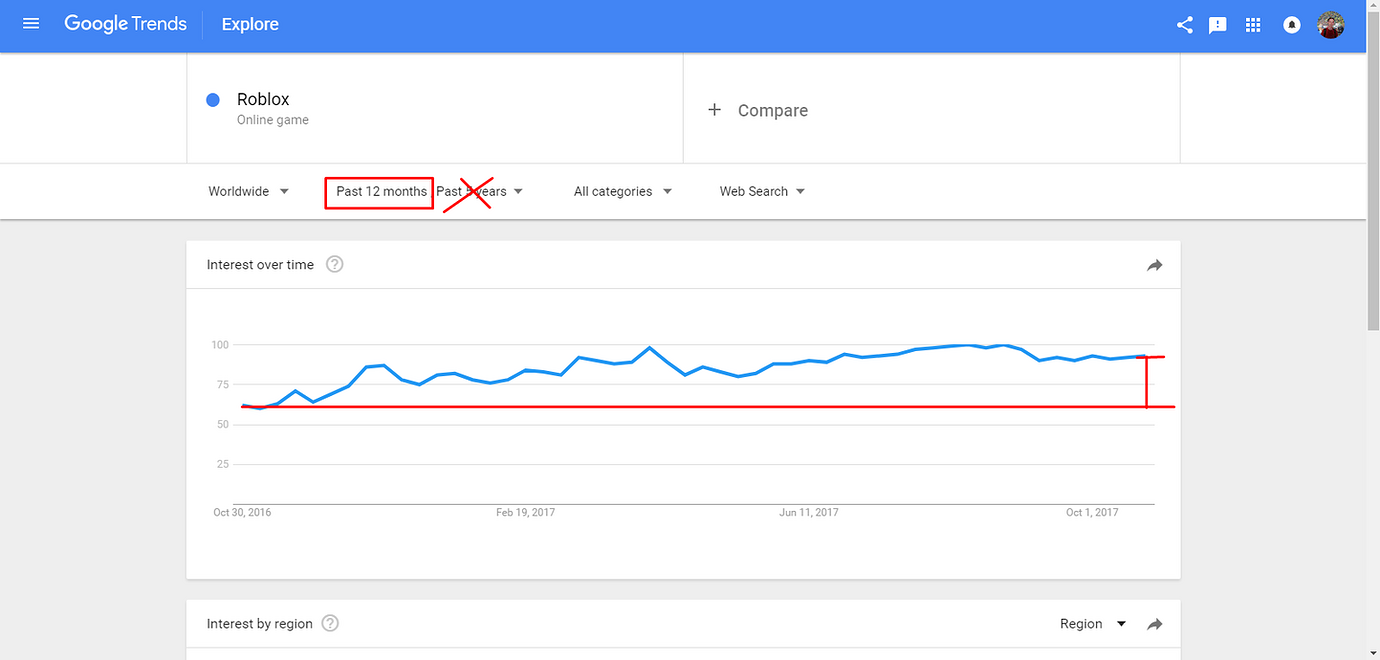Open the Web Search type dropdown

coord(762,191)
